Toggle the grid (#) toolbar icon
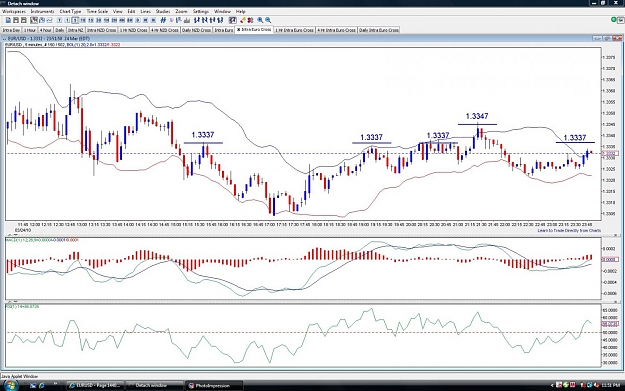 (x=163, y=20)
